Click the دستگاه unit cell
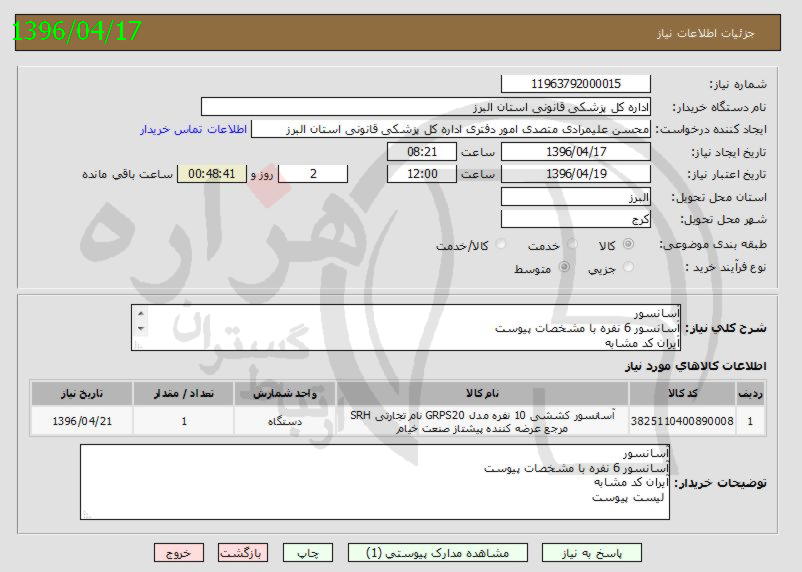Screen dimensions: 802x572 (x=285, y=421)
